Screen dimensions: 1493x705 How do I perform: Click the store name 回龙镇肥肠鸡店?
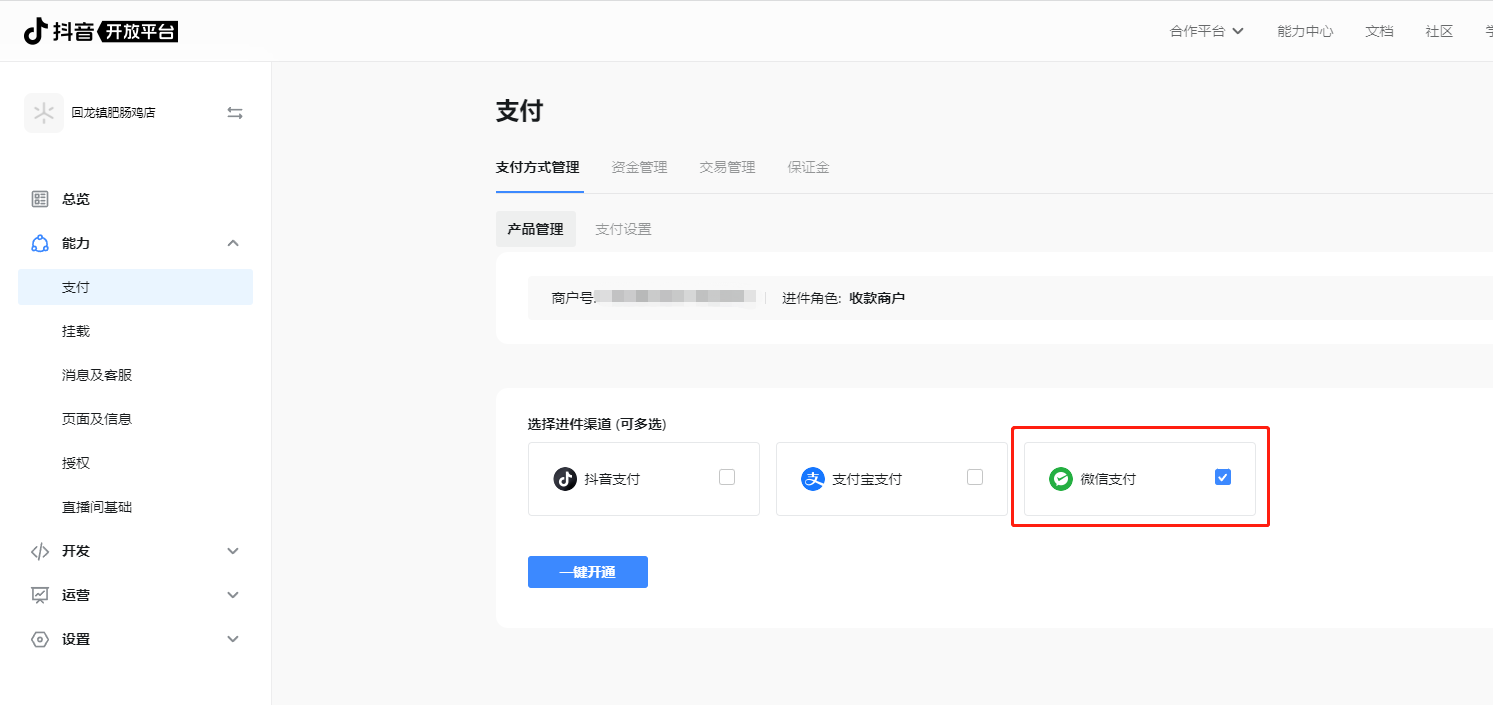pos(113,113)
